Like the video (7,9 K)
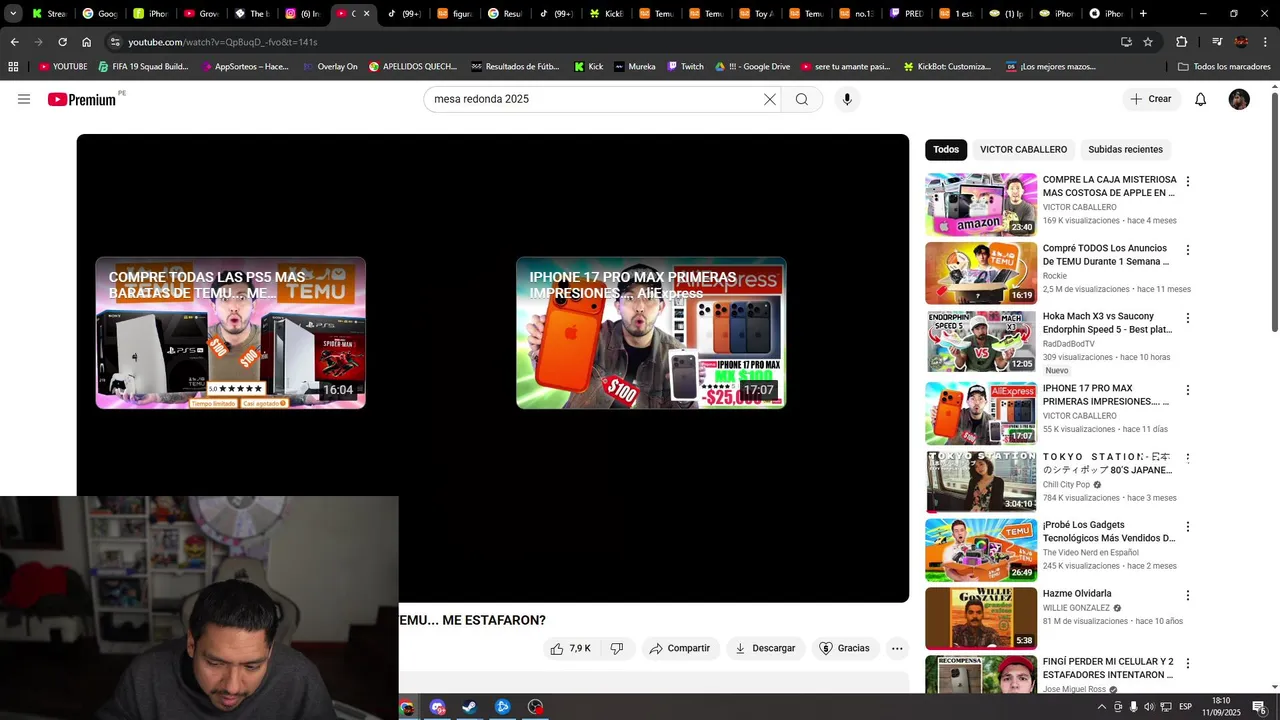Screen dimensions: 1280x720 [x=571, y=648]
